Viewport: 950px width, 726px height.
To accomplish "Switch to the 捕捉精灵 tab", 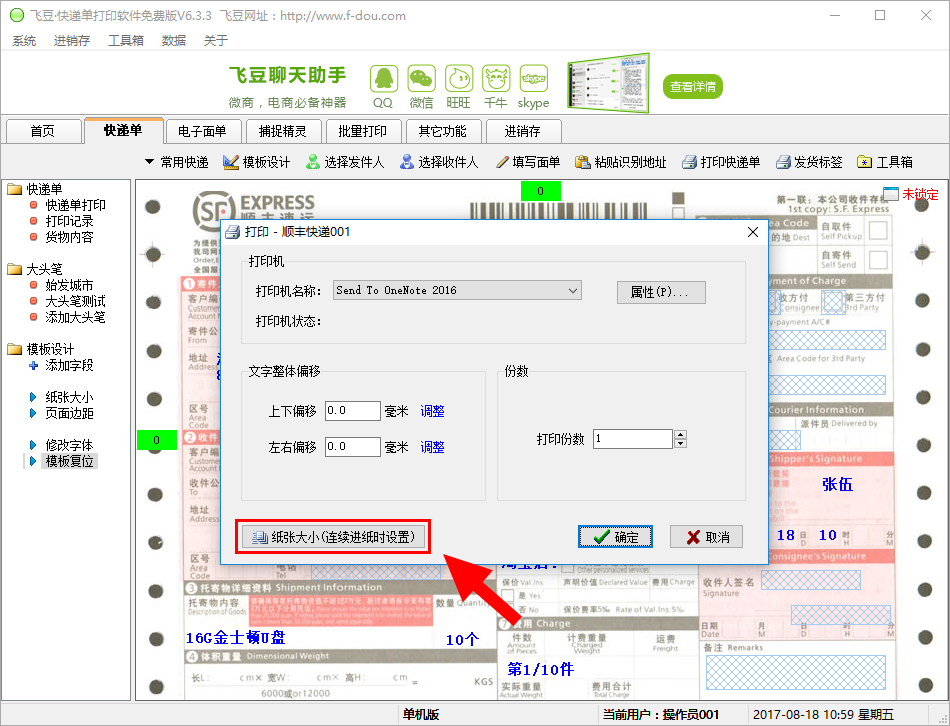I will point(283,131).
